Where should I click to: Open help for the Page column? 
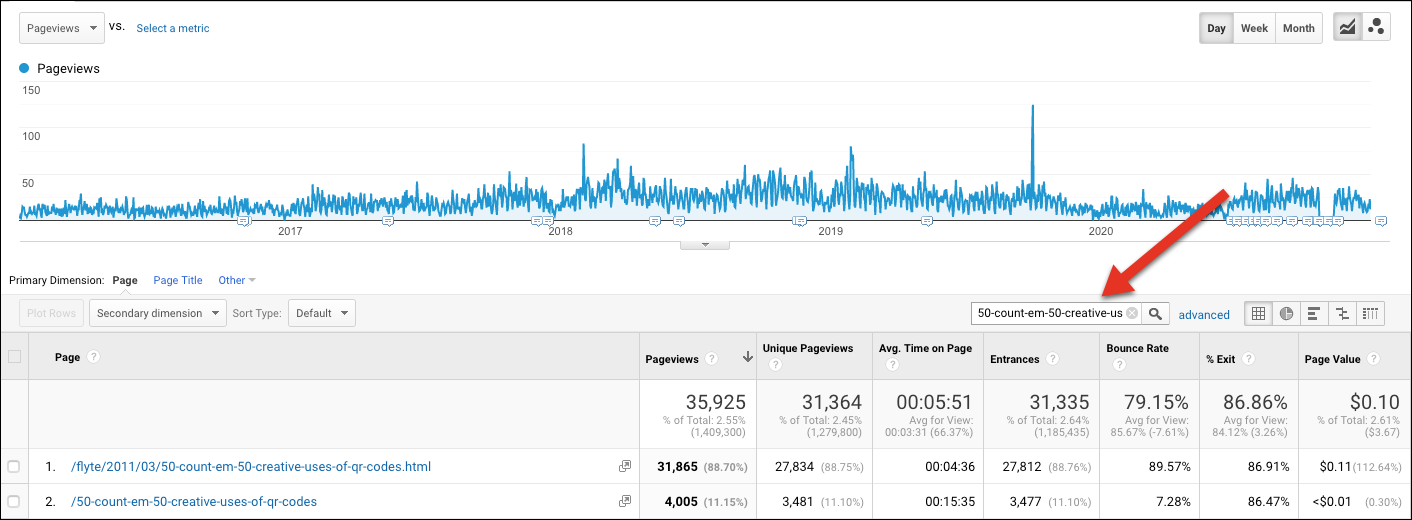pyautogui.click(x=93, y=357)
